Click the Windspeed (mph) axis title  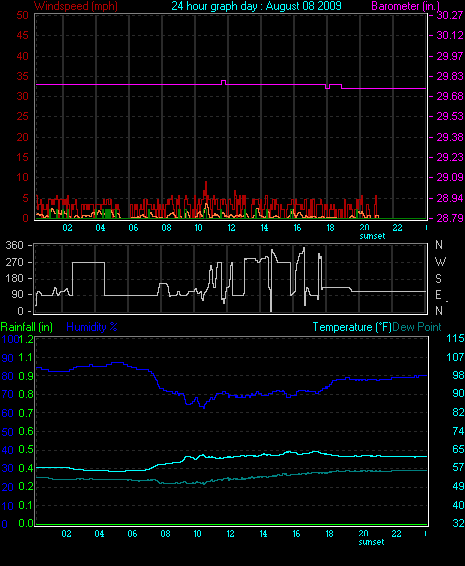coord(76,6)
